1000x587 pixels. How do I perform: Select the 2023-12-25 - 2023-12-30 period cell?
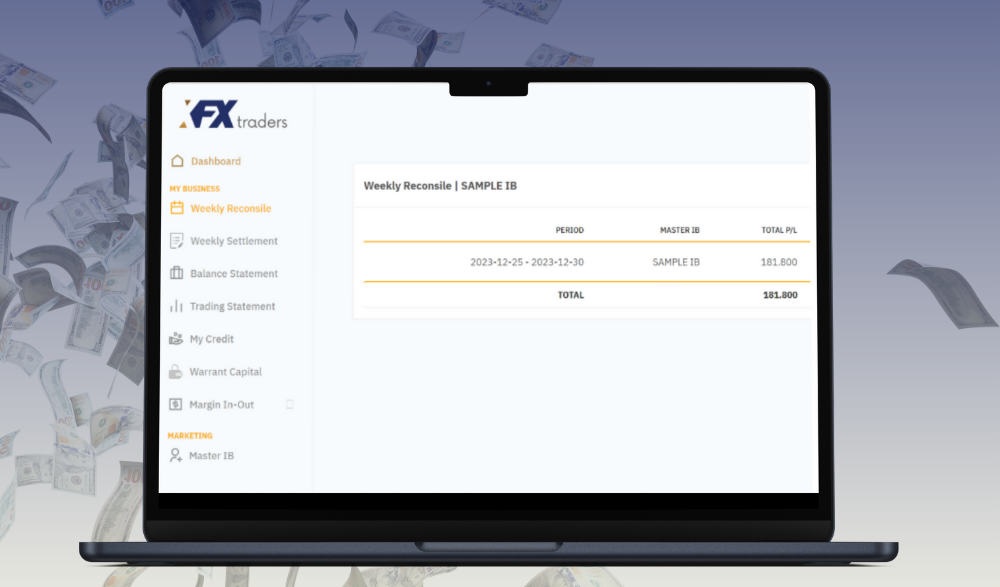[x=527, y=262]
